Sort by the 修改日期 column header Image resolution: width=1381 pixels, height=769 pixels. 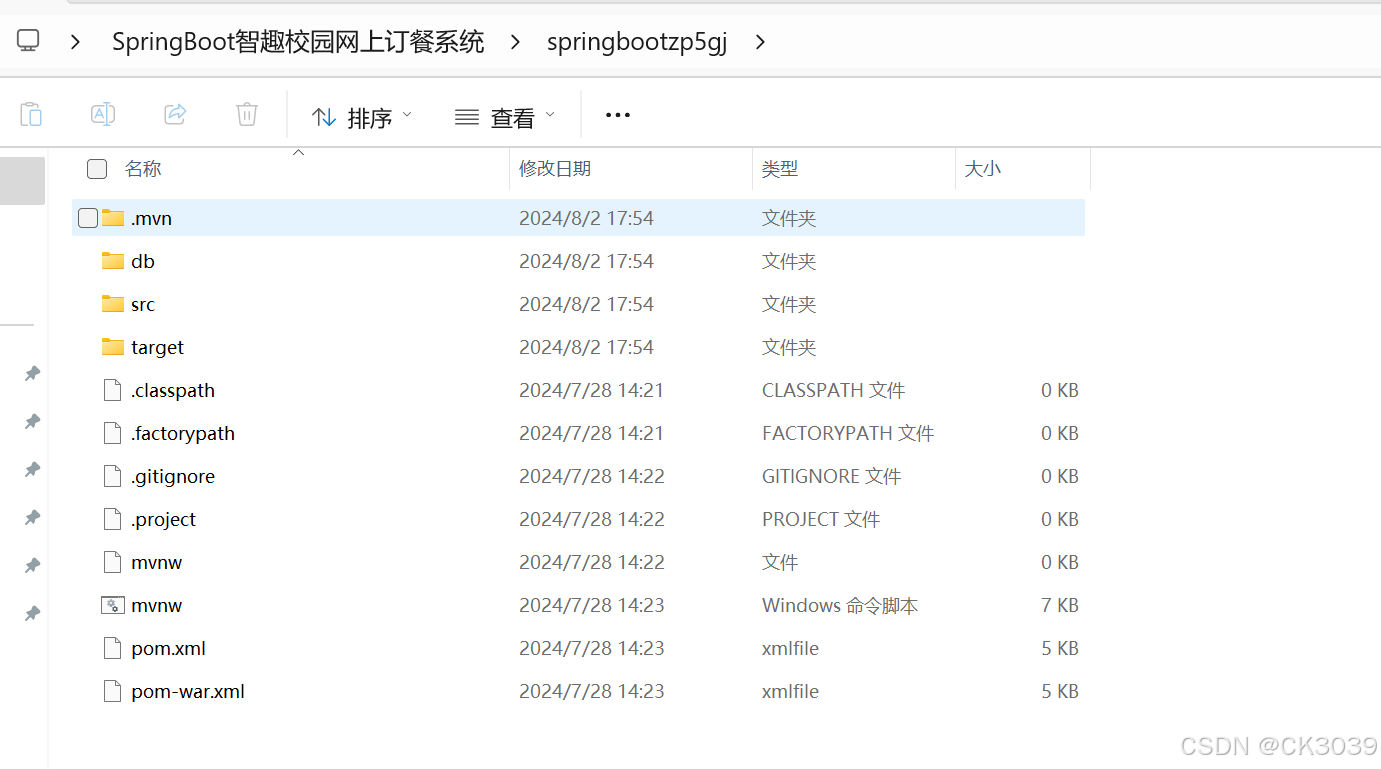pyautogui.click(x=555, y=169)
